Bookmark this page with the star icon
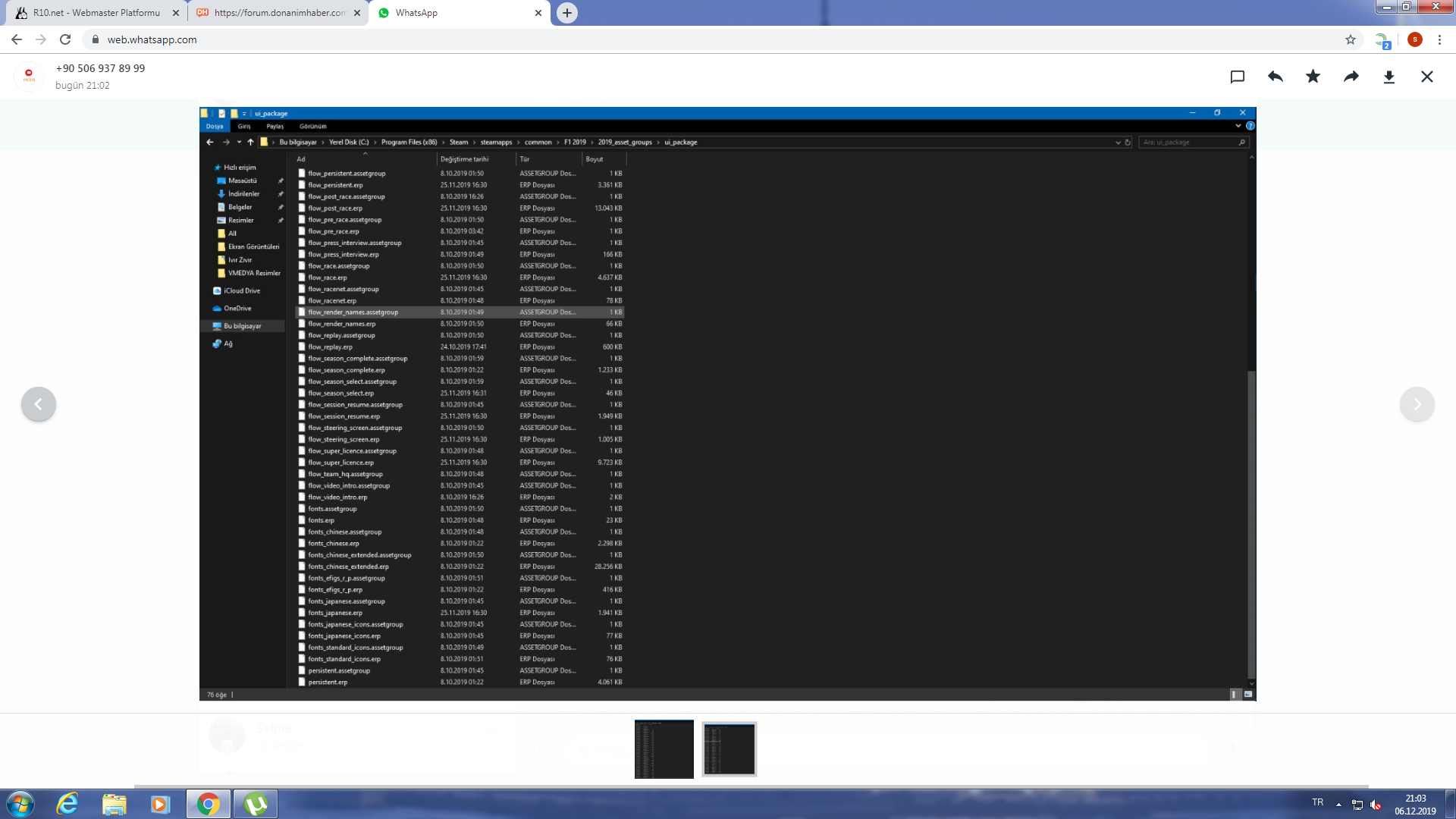 pyautogui.click(x=1351, y=39)
